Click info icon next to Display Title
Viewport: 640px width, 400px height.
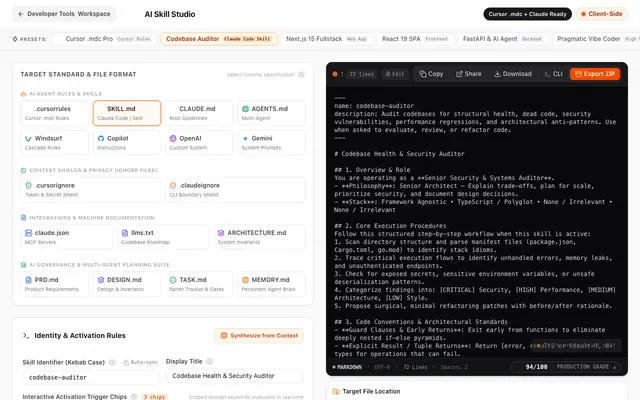pyautogui.click(x=209, y=361)
